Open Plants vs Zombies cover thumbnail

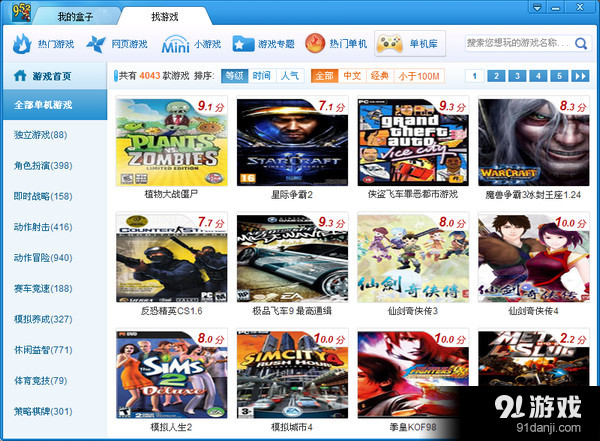(x=171, y=142)
